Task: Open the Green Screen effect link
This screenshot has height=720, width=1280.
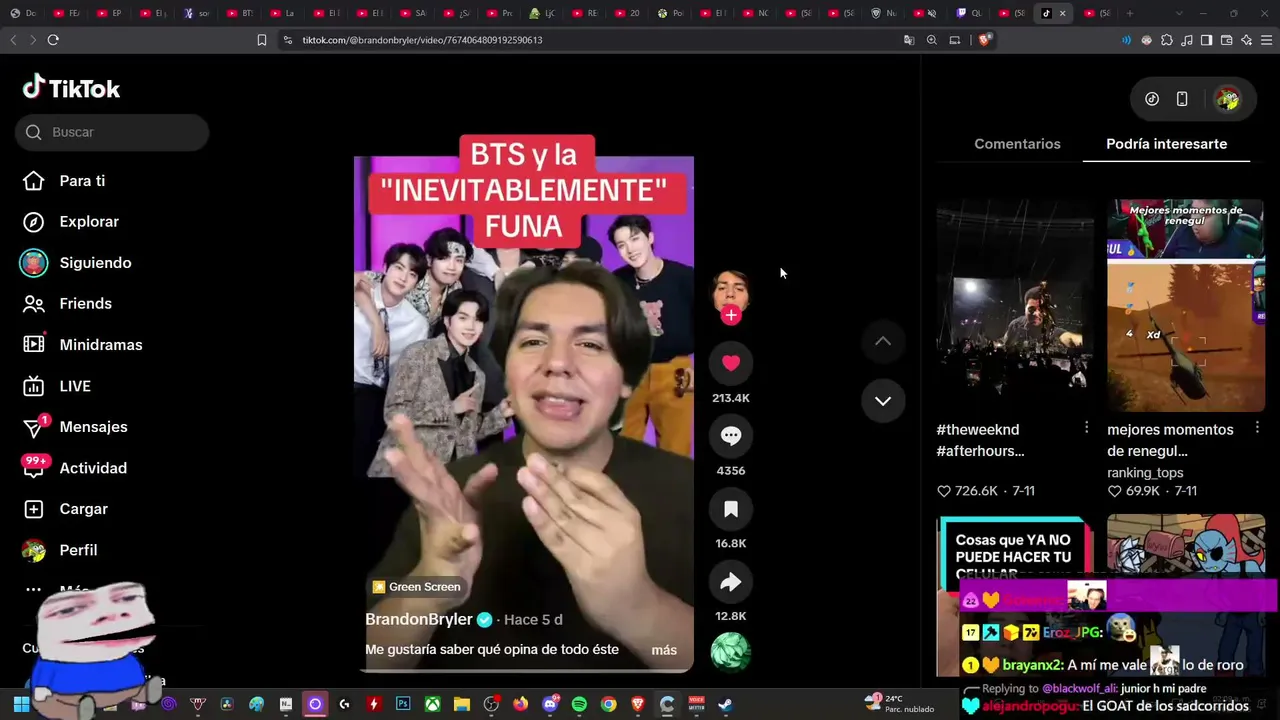Action: pyautogui.click(x=416, y=587)
